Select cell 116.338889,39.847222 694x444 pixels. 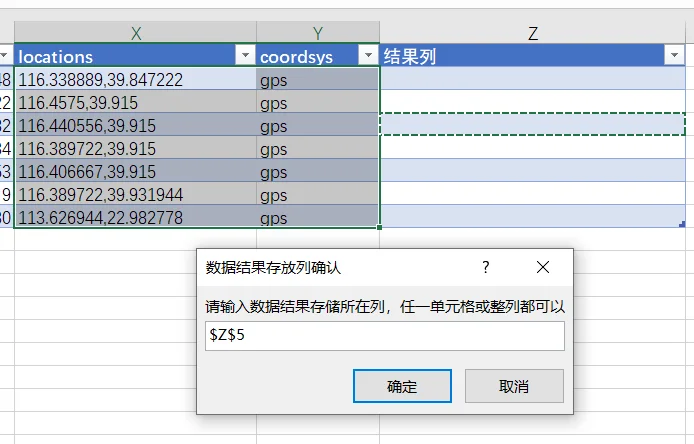[135, 78]
